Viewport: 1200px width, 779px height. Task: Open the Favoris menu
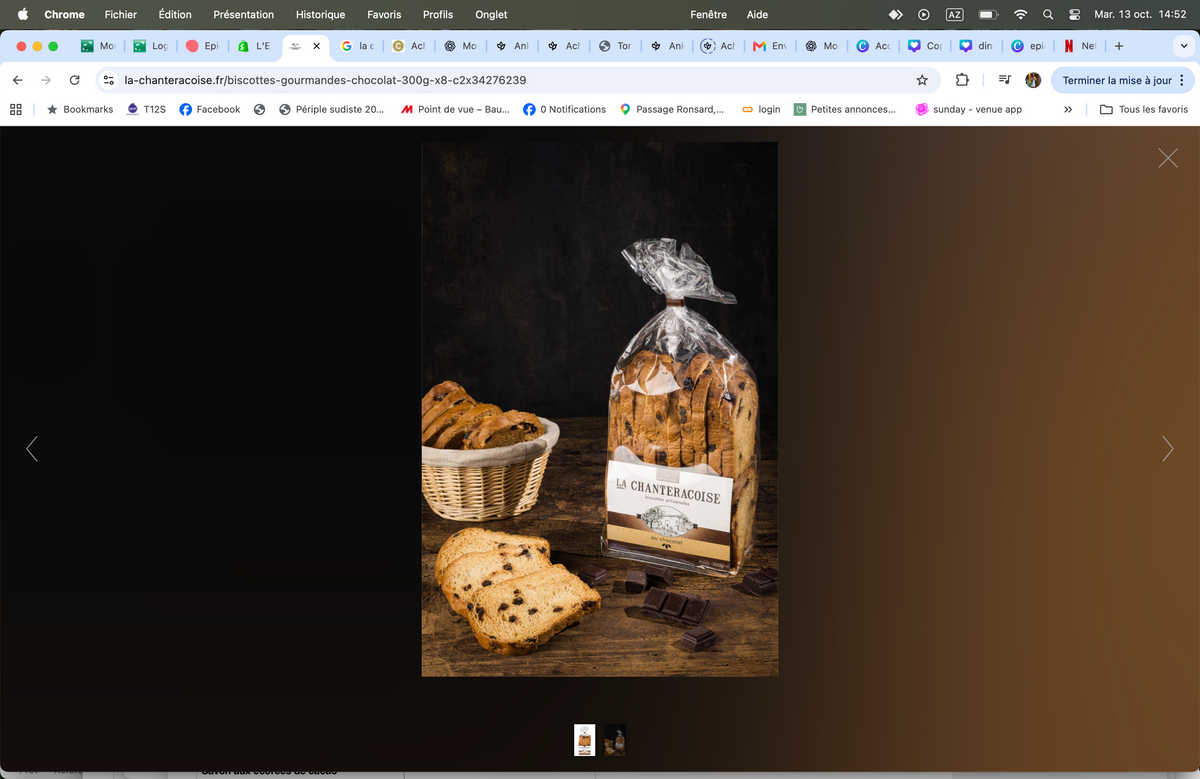[384, 14]
